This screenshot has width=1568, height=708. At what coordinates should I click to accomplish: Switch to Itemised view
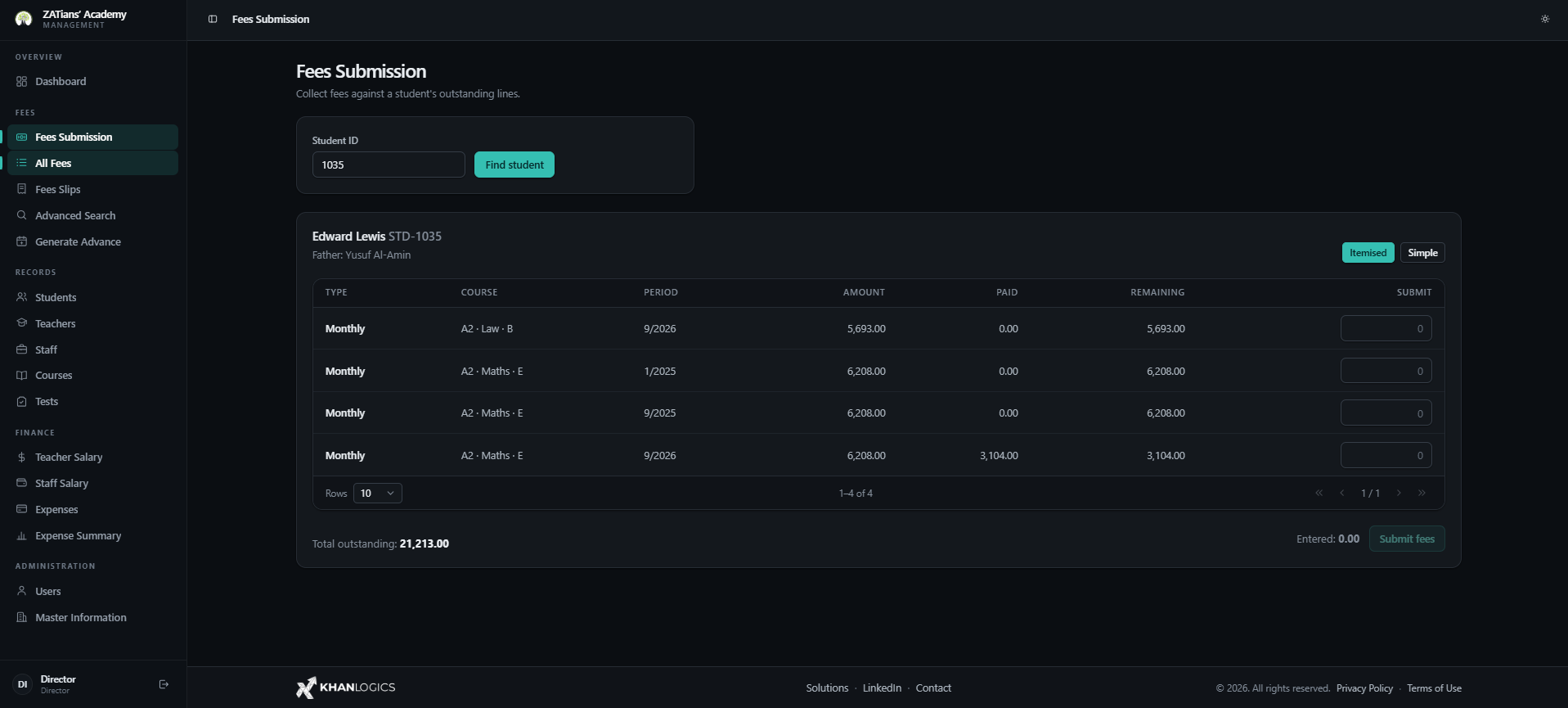pos(1368,253)
